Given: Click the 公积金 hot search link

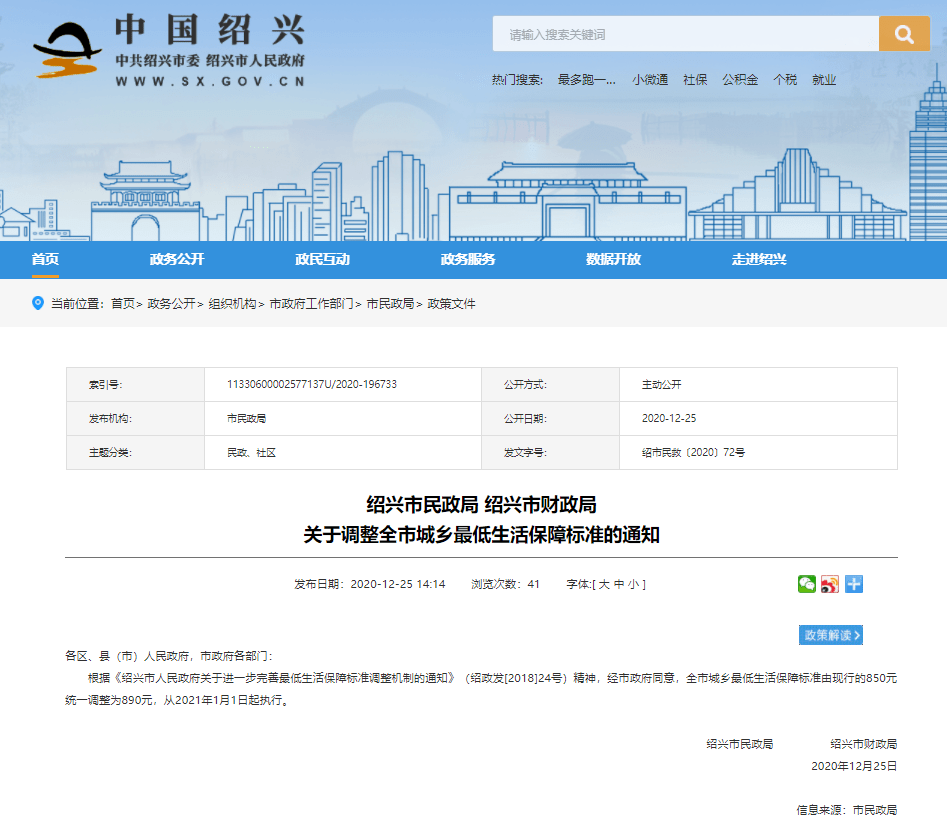Looking at the screenshot, I should click(740, 80).
